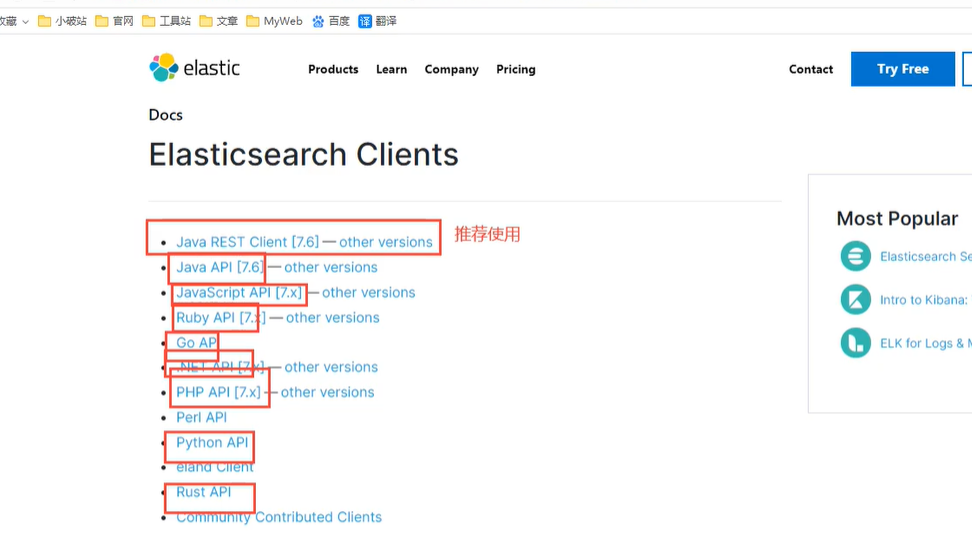This screenshot has height=533, width=972.
Task: Open the JavaScript API [7.x] link
Action: 239,292
